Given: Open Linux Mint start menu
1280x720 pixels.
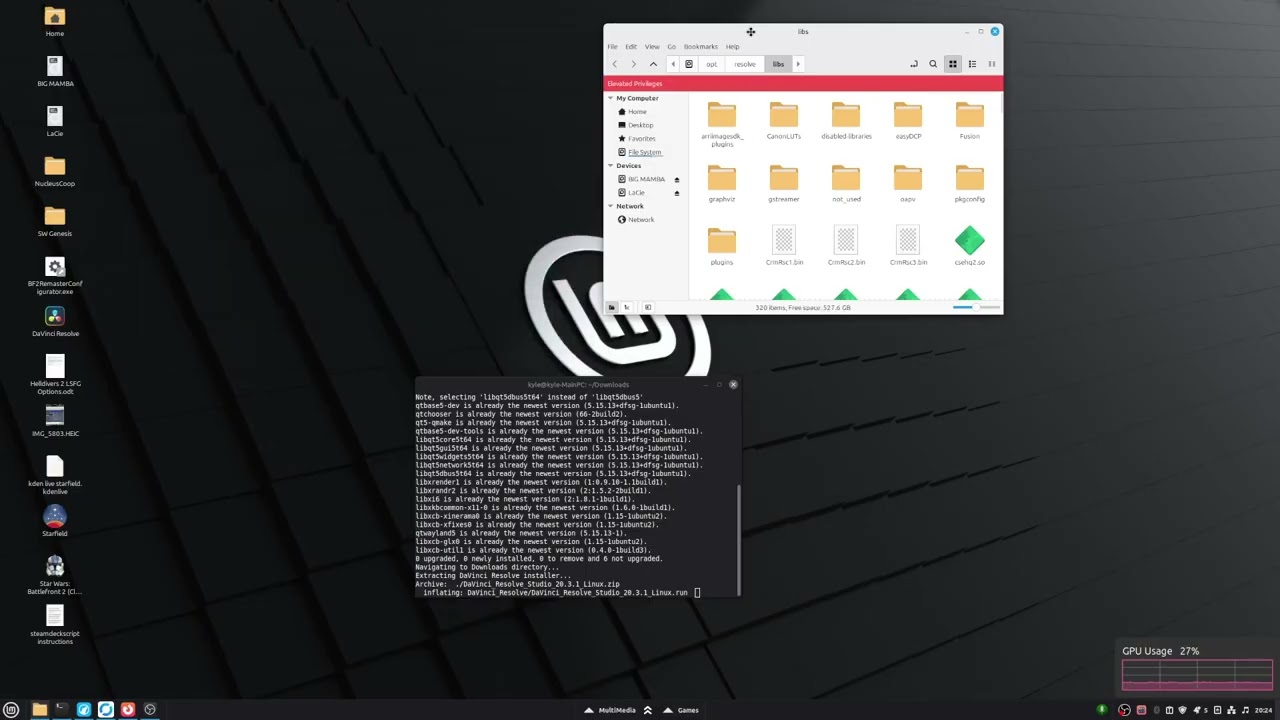Looking at the screenshot, I should (12, 710).
